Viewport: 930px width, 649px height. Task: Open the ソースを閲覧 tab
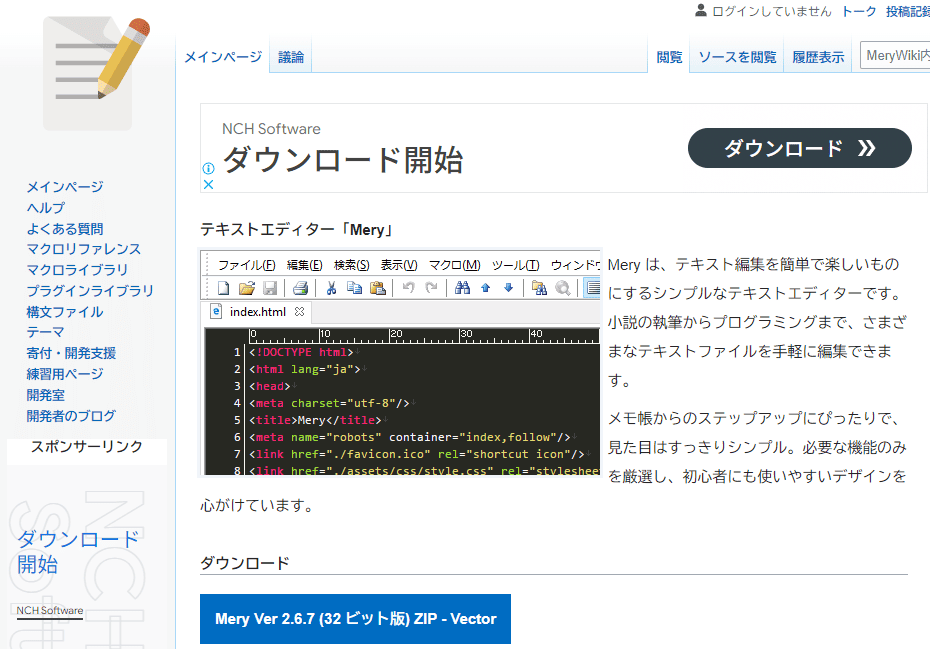pos(737,57)
